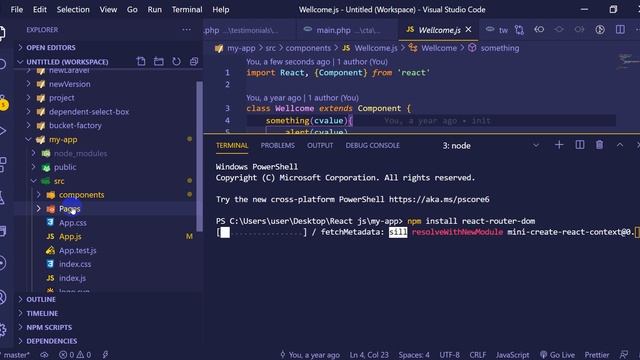Open the File menu
The image size is (640, 360).
click(17, 9)
